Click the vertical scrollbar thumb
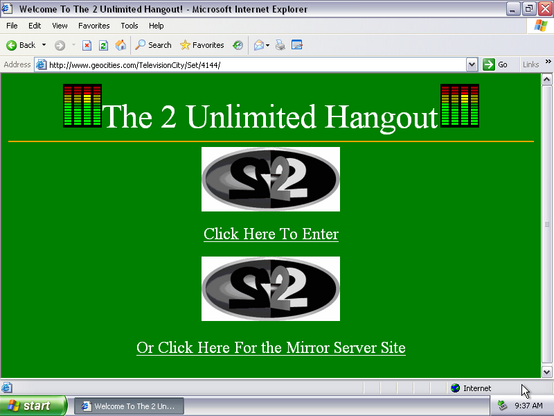 (547, 224)
